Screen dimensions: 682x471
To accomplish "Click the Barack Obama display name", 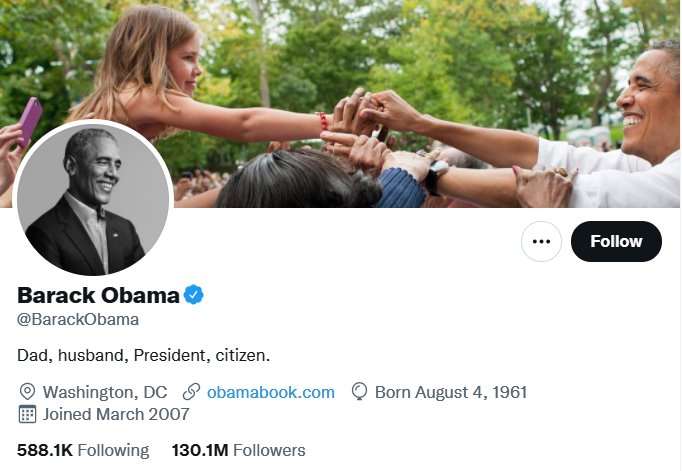I will [x=98, y=295].
